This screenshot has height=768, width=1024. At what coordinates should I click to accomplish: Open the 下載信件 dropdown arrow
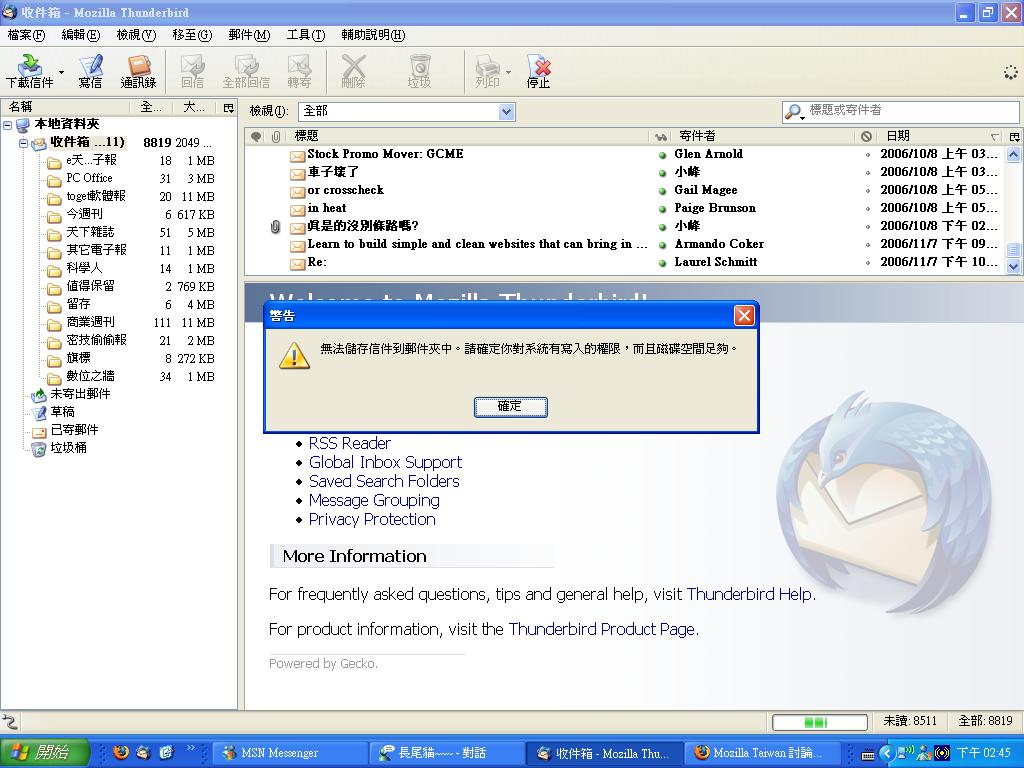pos(61,72)
